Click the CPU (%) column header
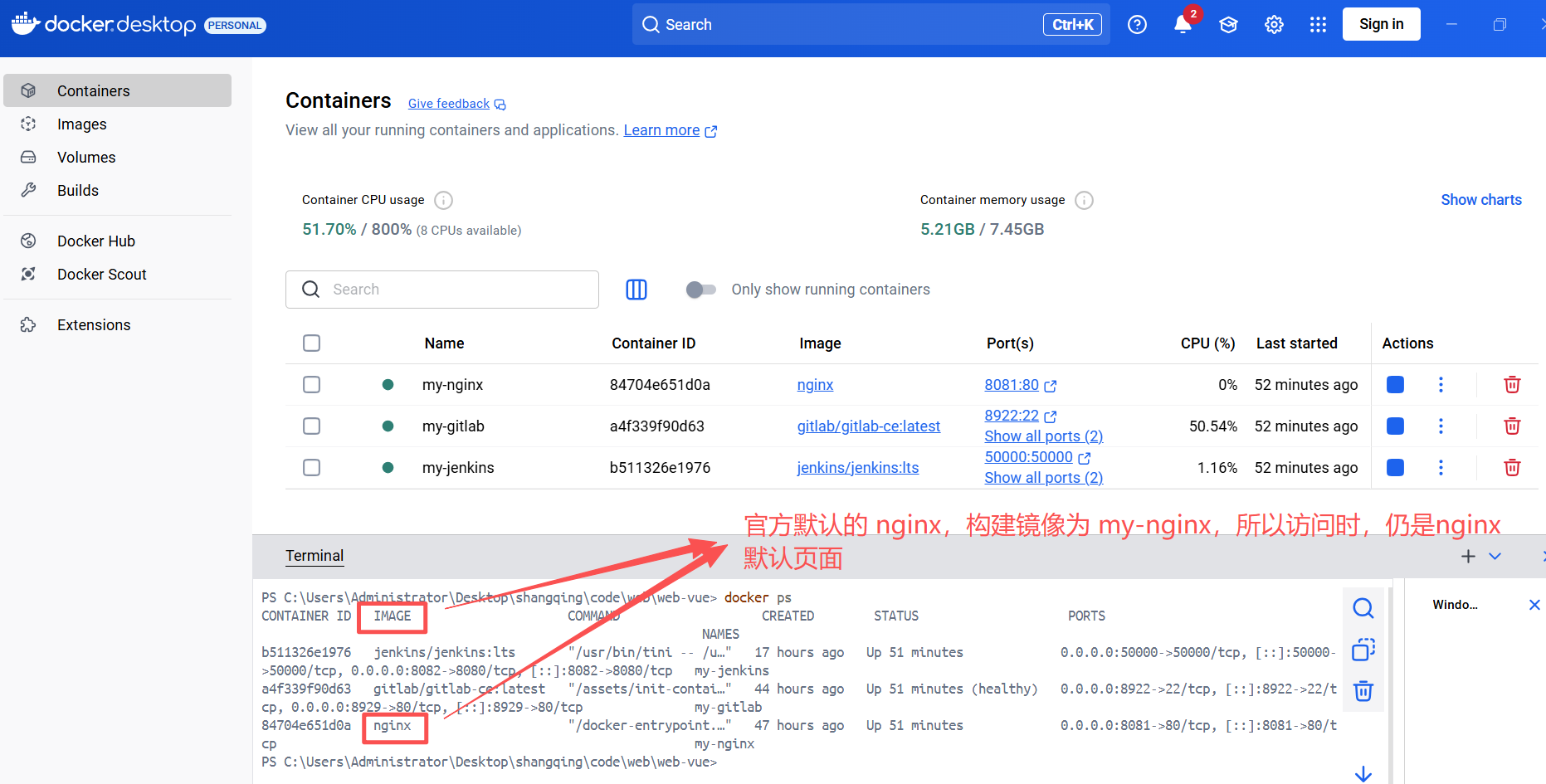This screenshot has height=784, width=1546. pos(1207,343)
